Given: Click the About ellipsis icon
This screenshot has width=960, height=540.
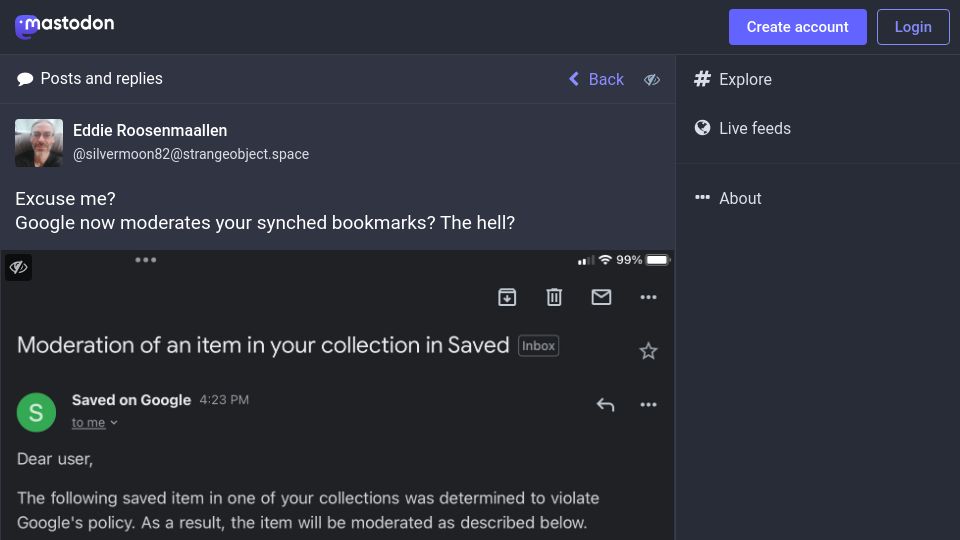Looking at the screenshot, I should click(x=702, y=197).
